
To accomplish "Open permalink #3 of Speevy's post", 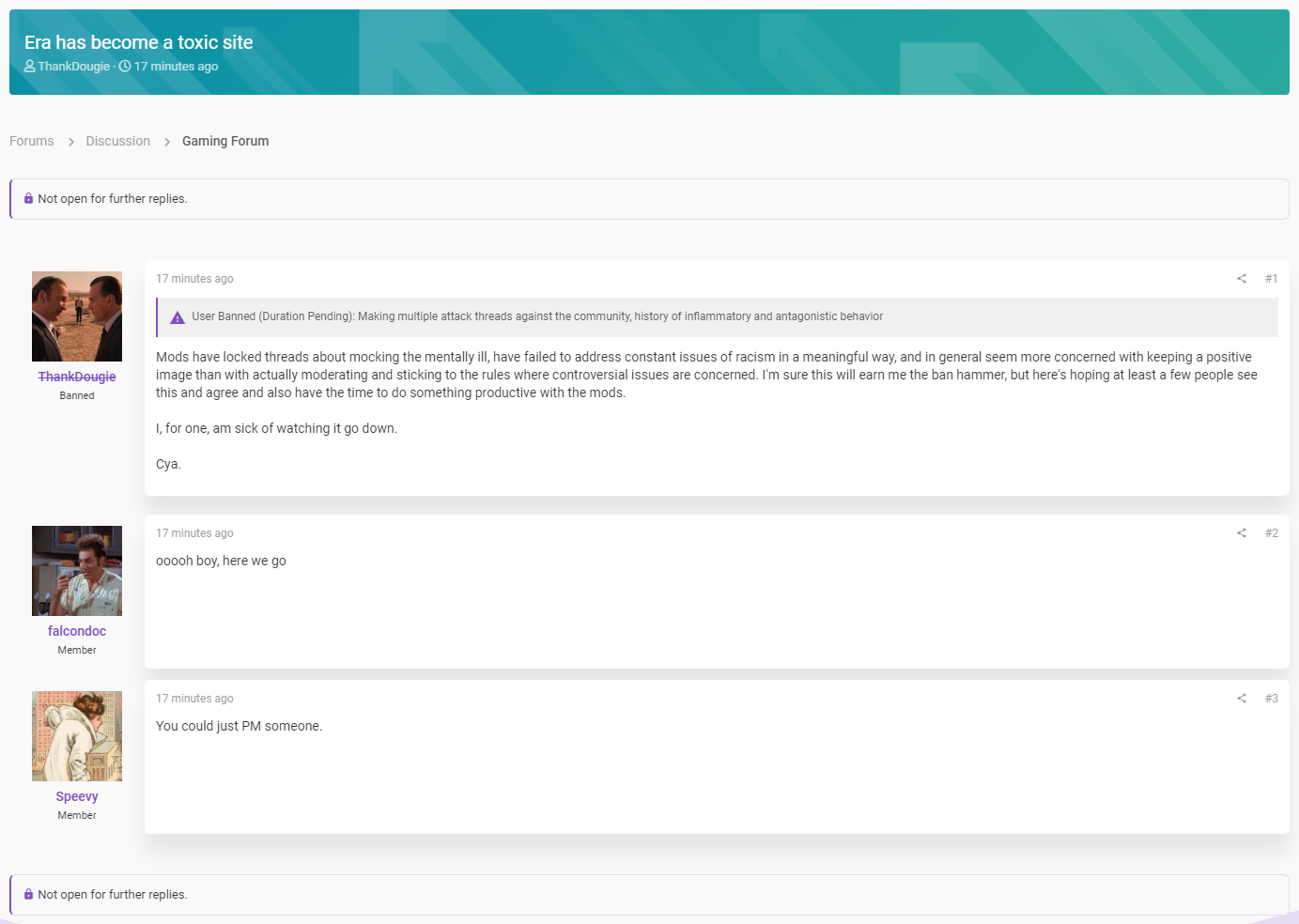I will pos(1272,699).
